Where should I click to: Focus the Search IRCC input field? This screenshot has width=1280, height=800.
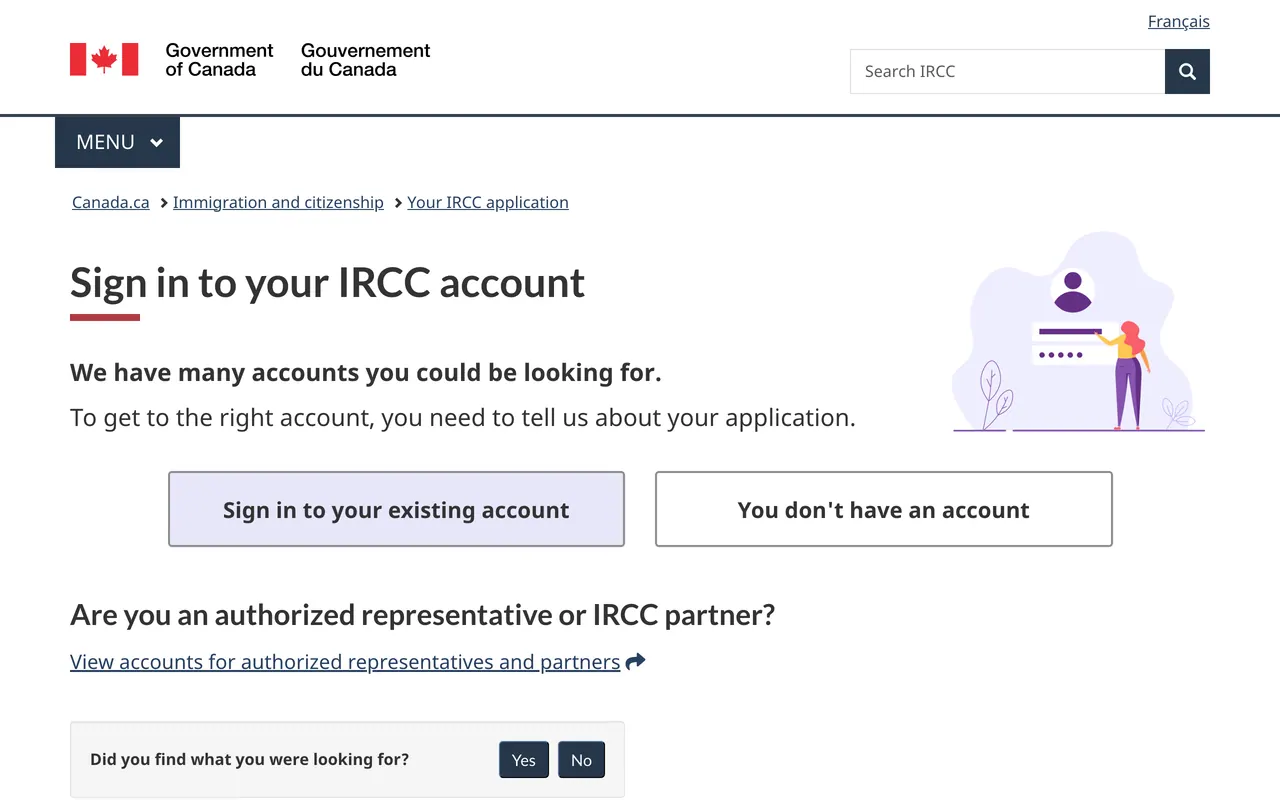[1007, 71]
